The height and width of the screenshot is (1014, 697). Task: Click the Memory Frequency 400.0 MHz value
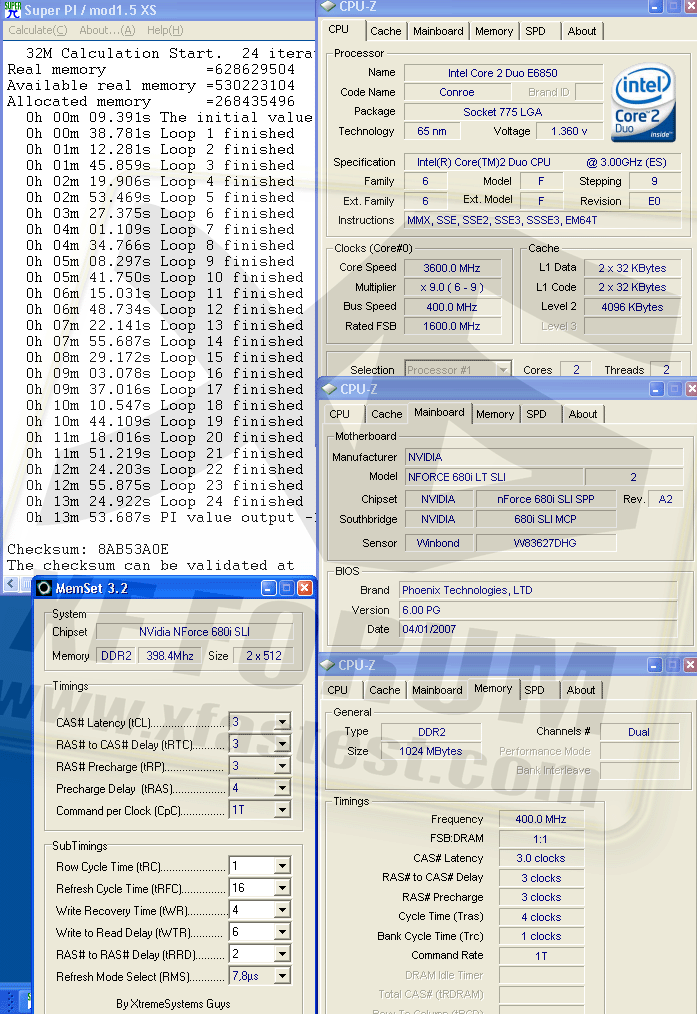(x=541, y=819)
